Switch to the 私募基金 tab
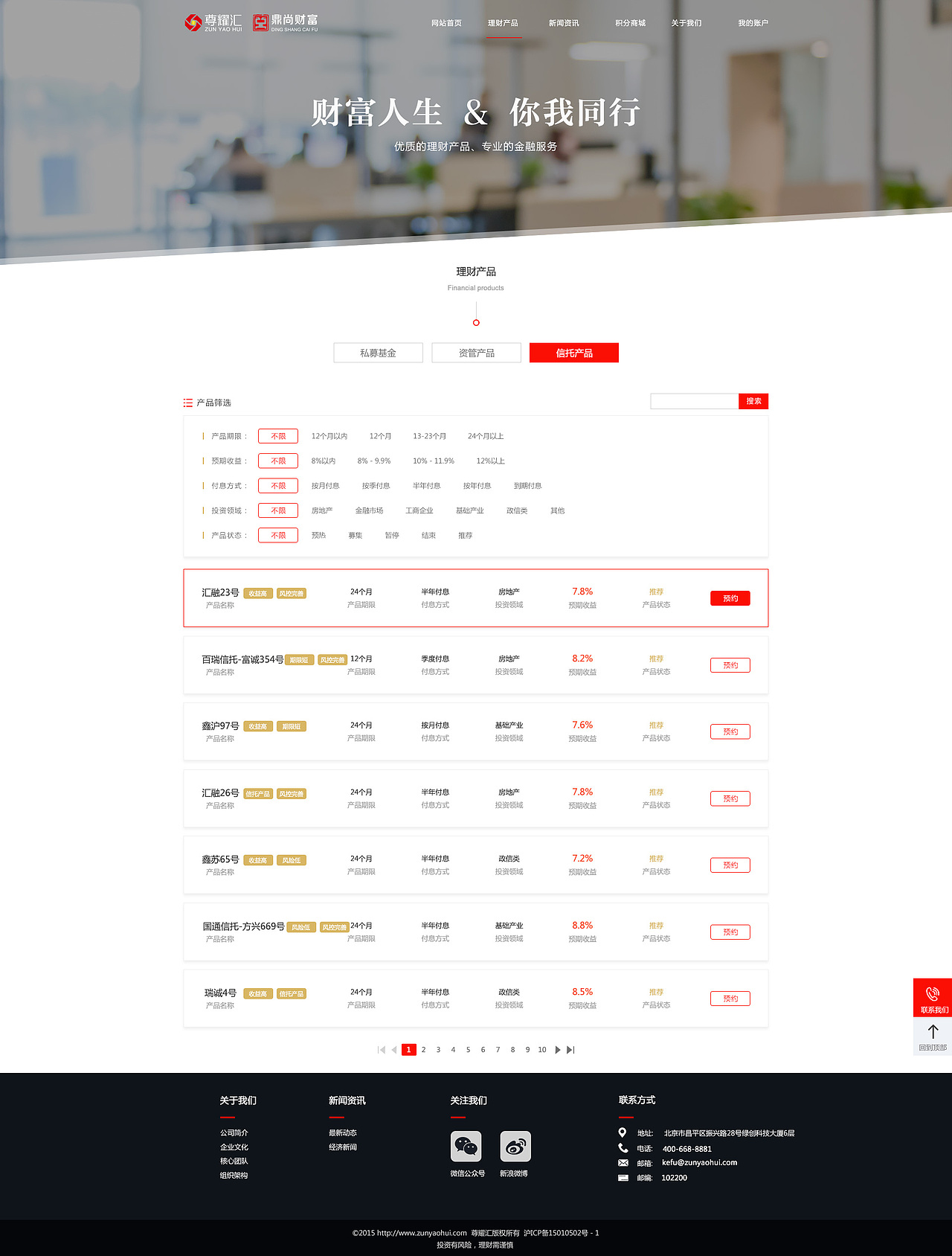The width and height of the screenshot is (952, 1256). (x=379, y=353)
